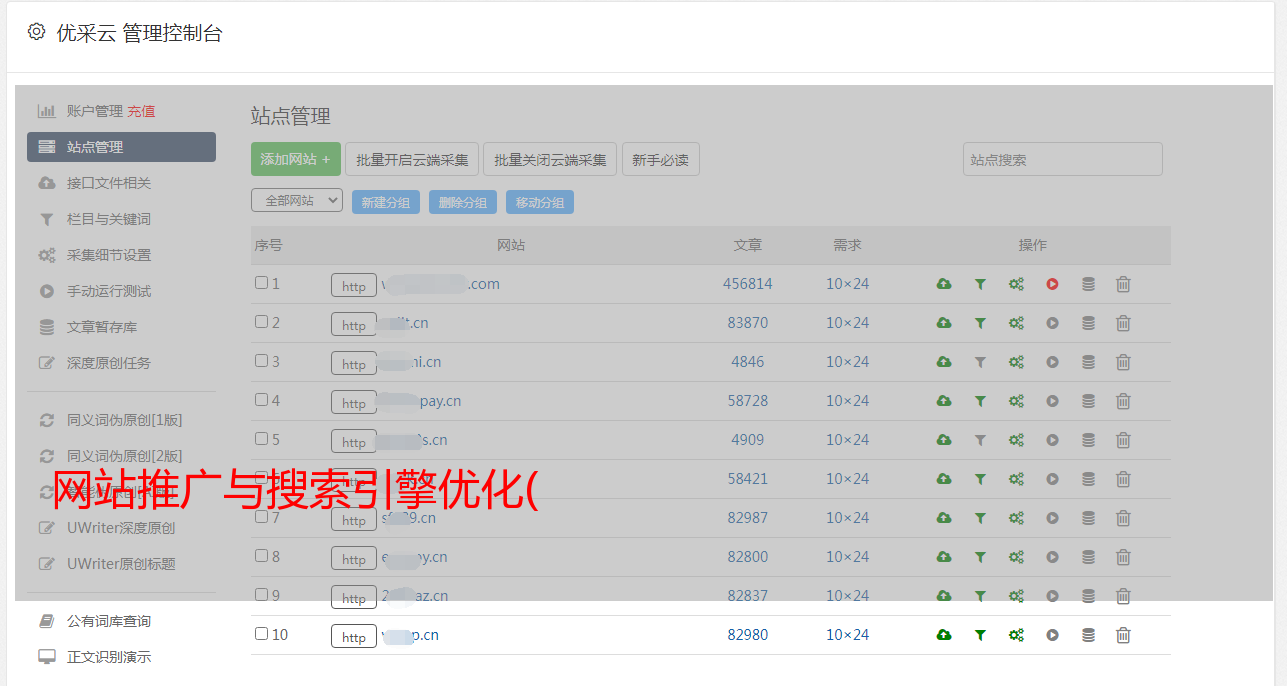The width and height of the screenshot is (1287, 686).
Task: Delete row 10 with trash icon
Action: point(1123,635)
